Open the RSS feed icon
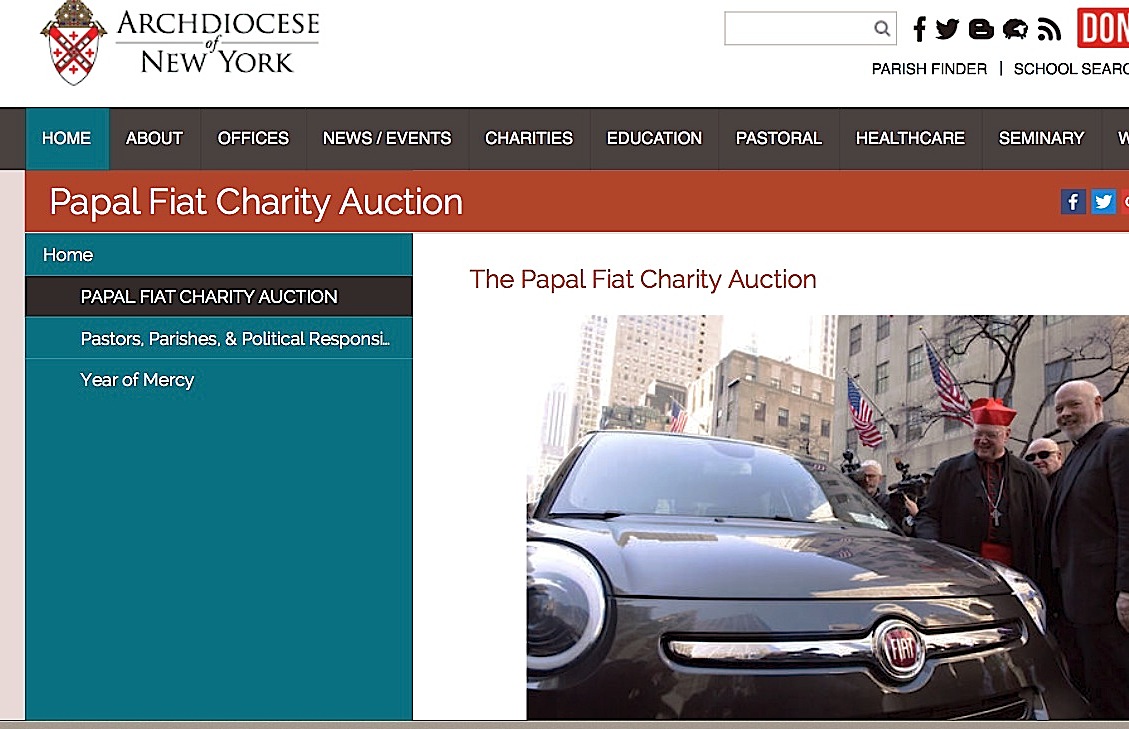1129x729 pixels. click(1049, 30)
